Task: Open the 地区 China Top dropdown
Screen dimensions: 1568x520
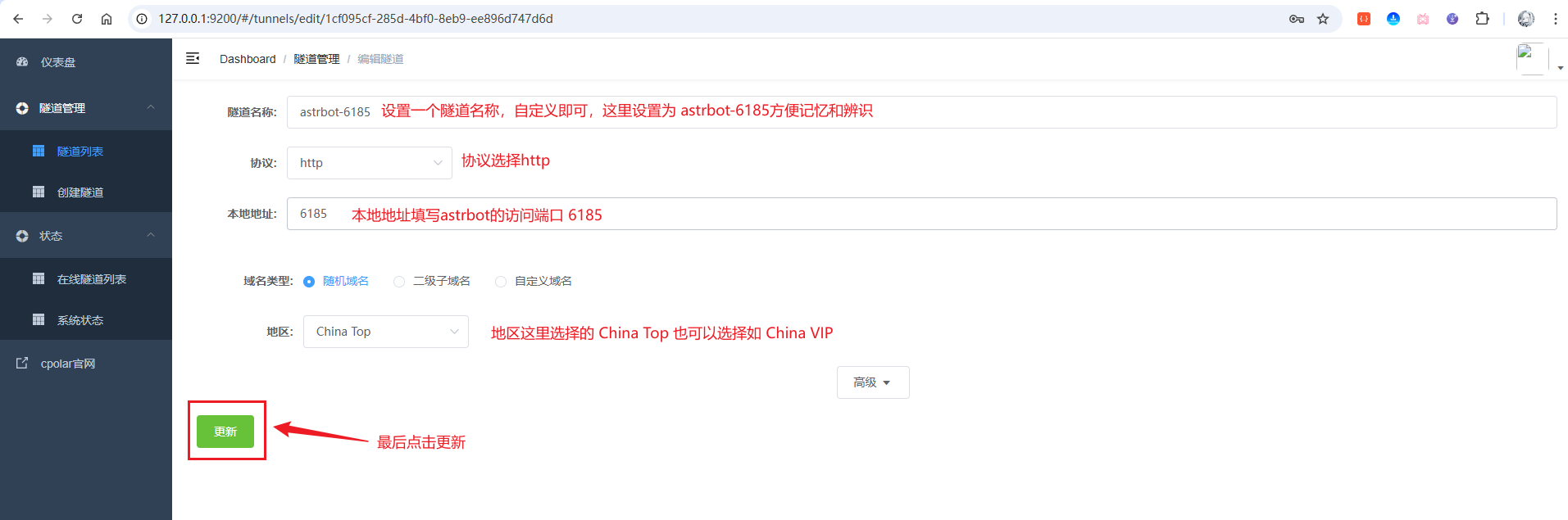Action: 386,332
